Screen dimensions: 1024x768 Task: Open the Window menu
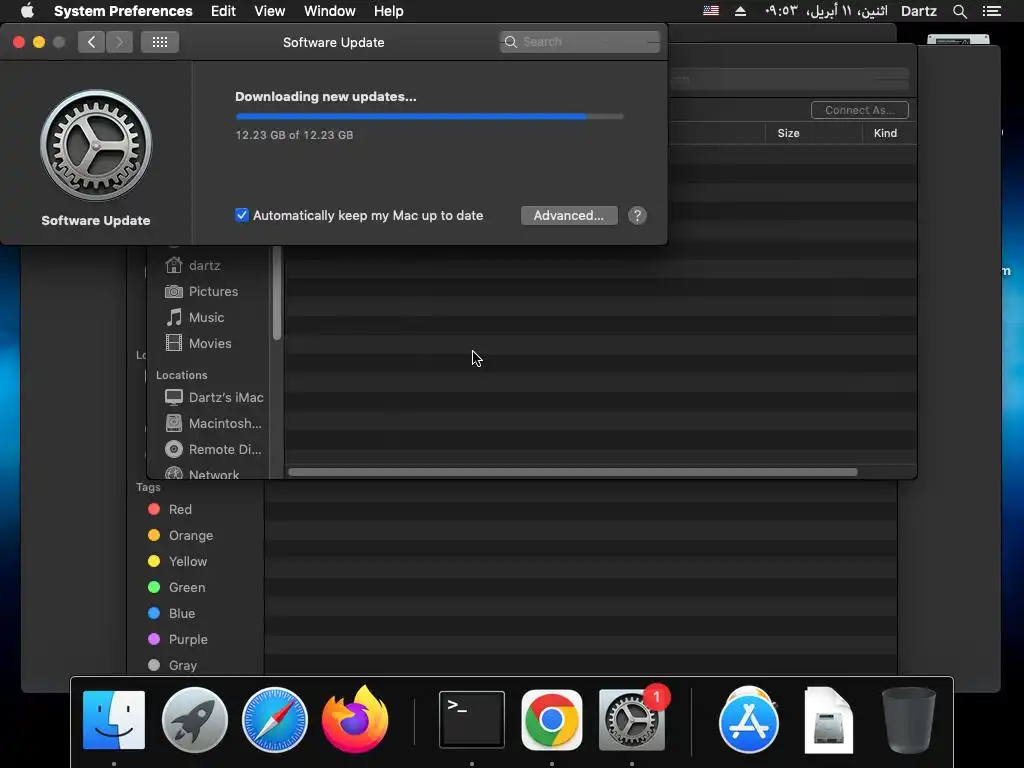[x=330, y=11]
